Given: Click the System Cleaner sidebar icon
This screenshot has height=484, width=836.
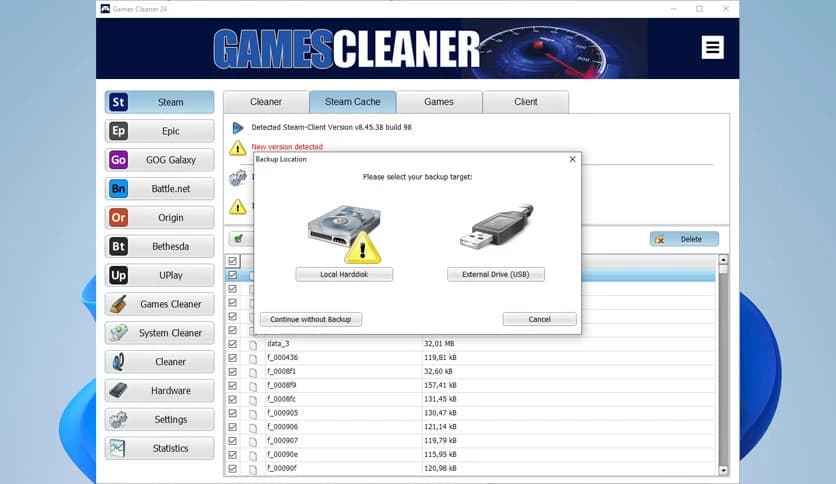Looking at the screenshot, I should [x=118, y=333].
